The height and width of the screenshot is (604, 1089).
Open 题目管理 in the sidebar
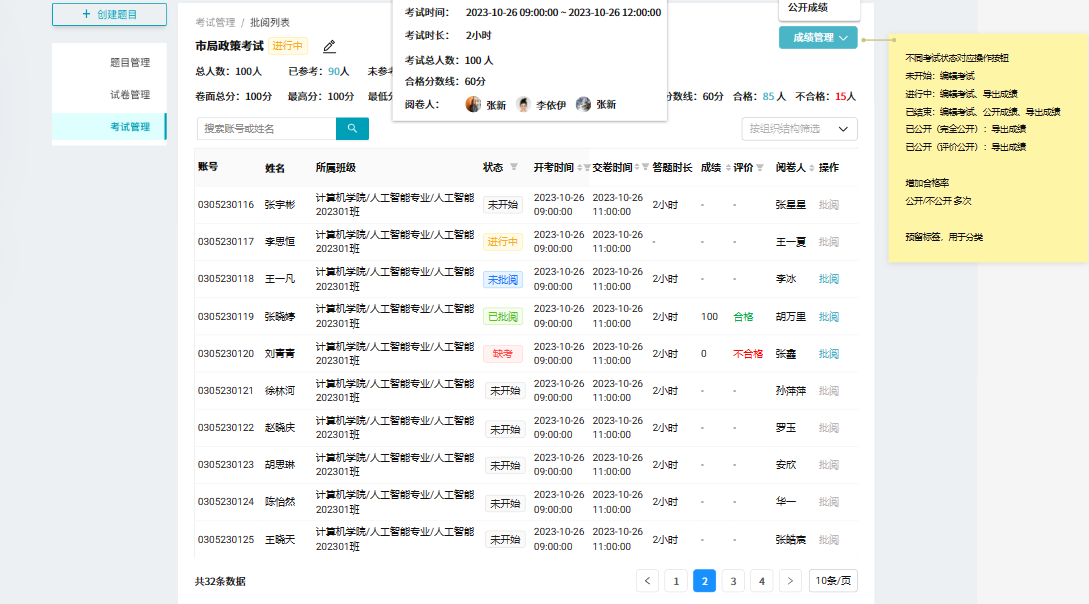(x=130, y=62)
